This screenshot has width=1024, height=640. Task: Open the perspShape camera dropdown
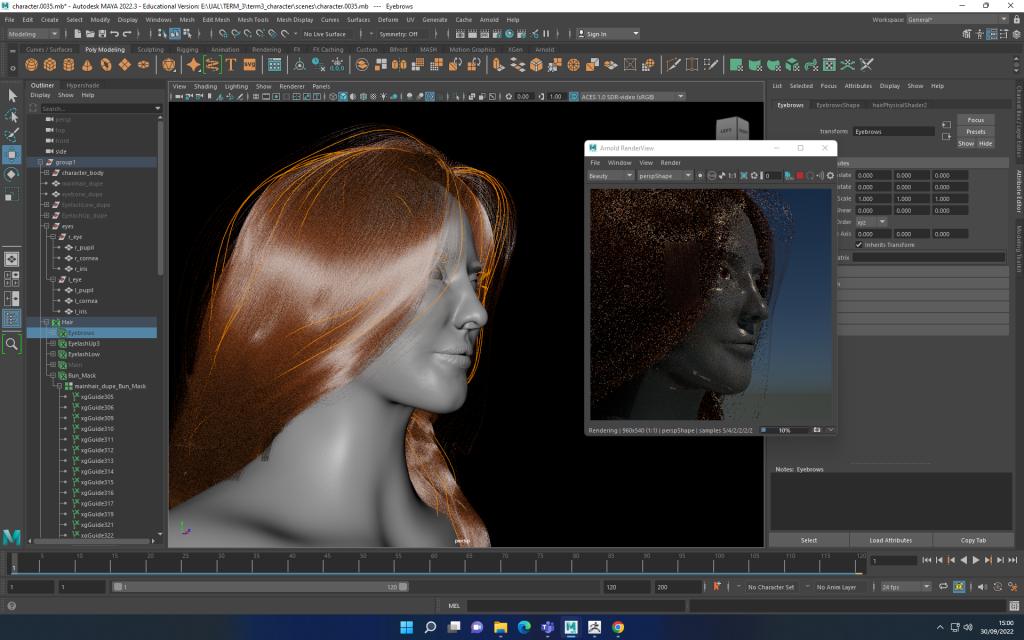coord(664,176)
